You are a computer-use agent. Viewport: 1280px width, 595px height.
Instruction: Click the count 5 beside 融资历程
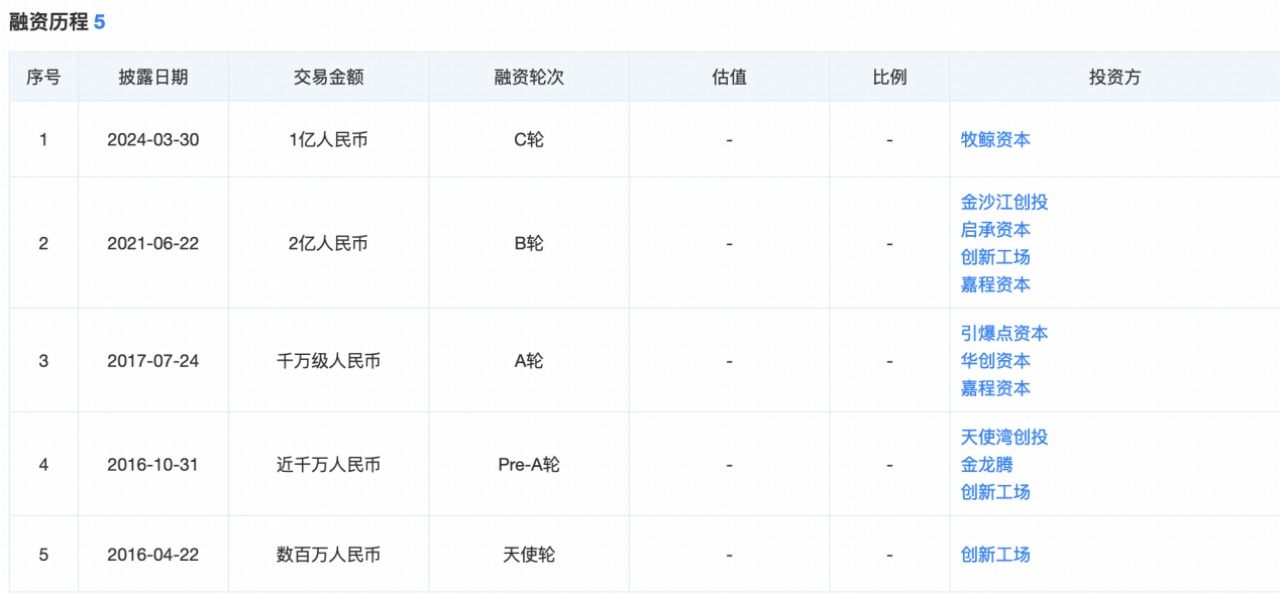[x=99, y=22]
